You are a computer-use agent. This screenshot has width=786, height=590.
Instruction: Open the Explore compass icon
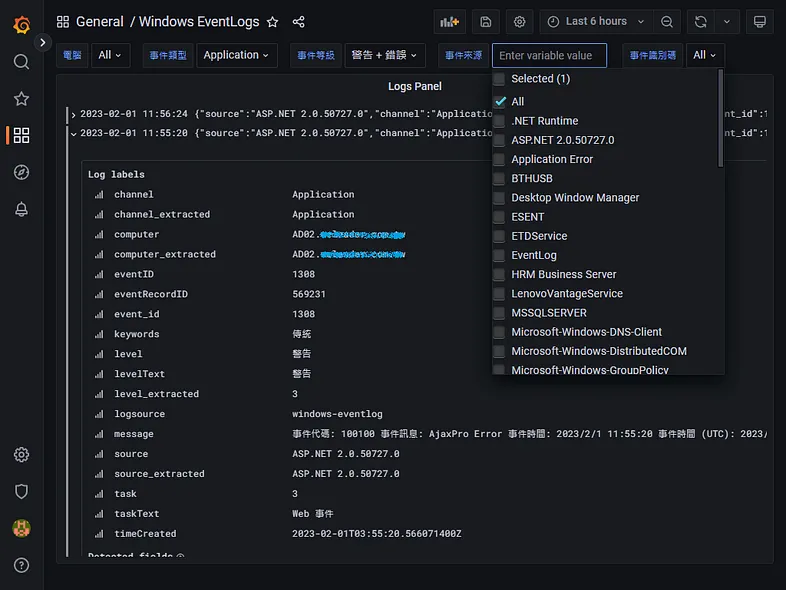click(21, 172)
